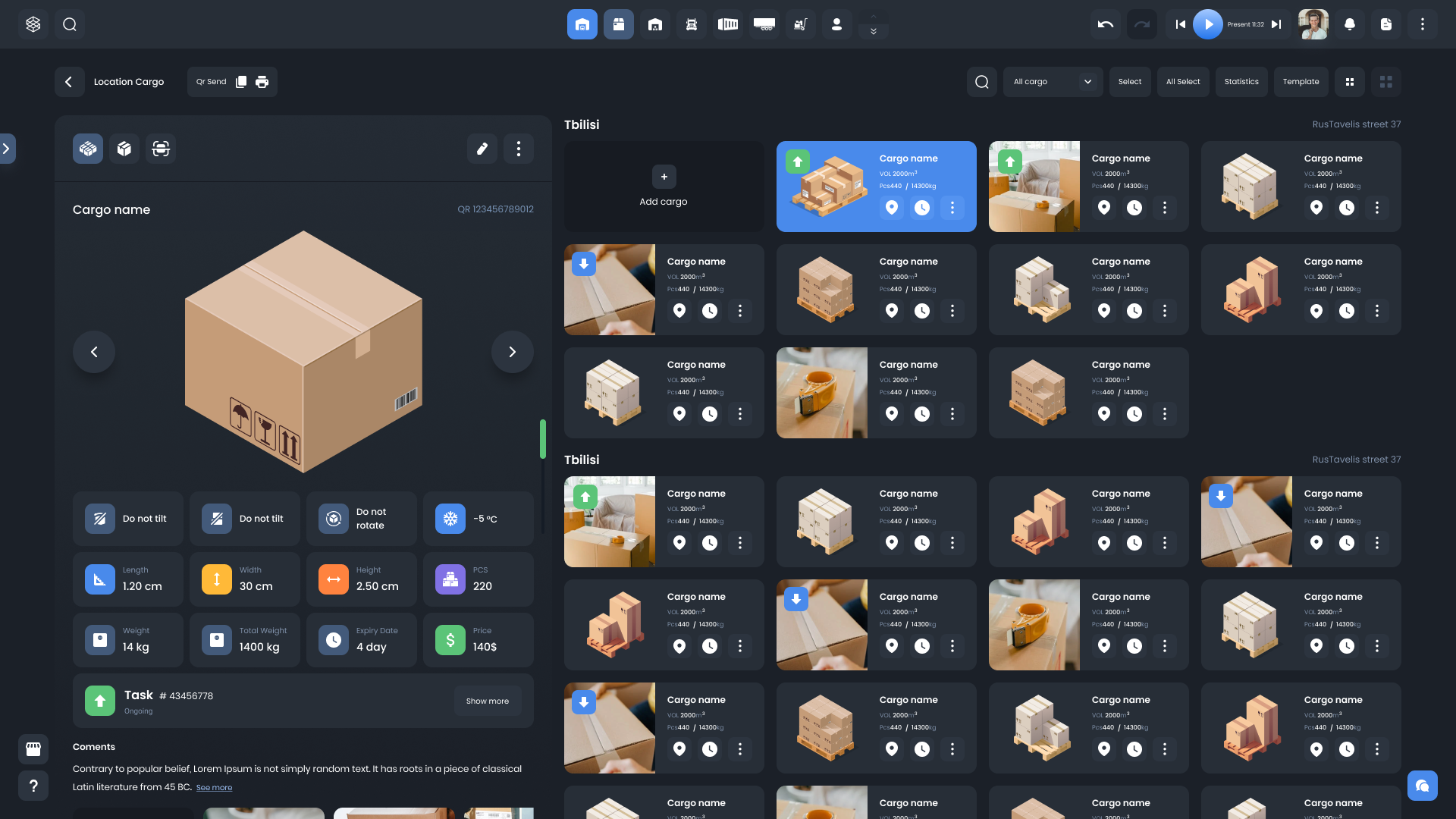1456x819 pixels.
Task: Click location pin on highlighted blue cargo card
Action: pyautogui.click(x=892, y=207)
